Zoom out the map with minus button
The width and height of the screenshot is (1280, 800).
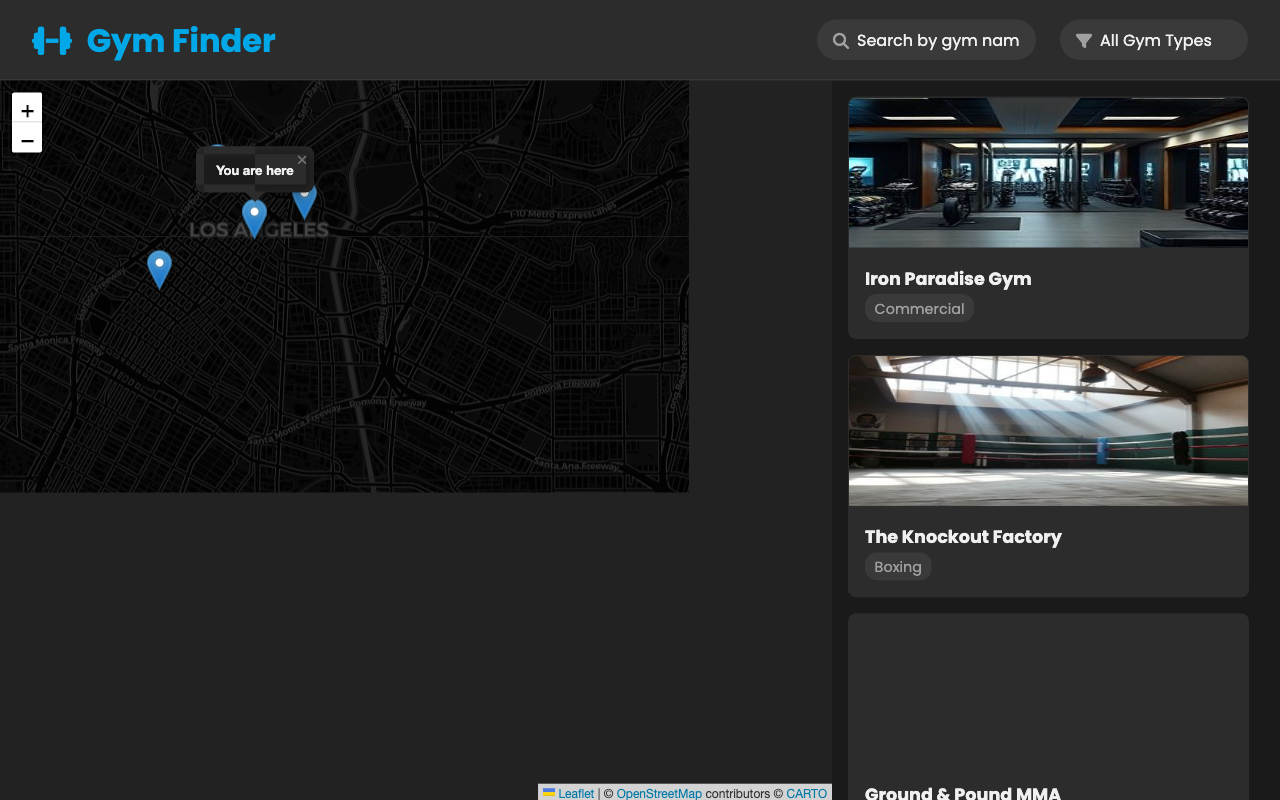tap(27, 139)
